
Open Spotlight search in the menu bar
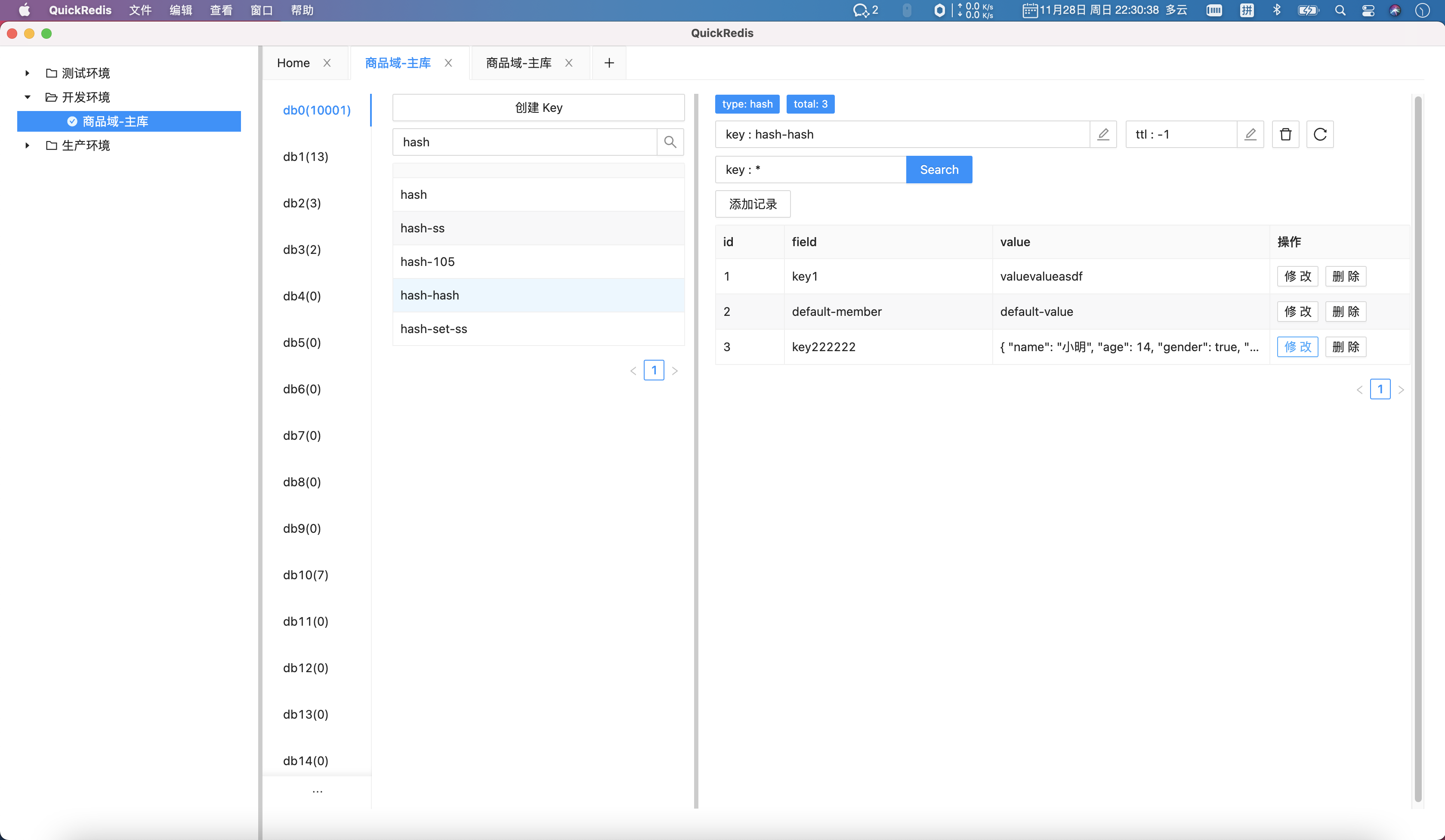tap(1340, 10)
